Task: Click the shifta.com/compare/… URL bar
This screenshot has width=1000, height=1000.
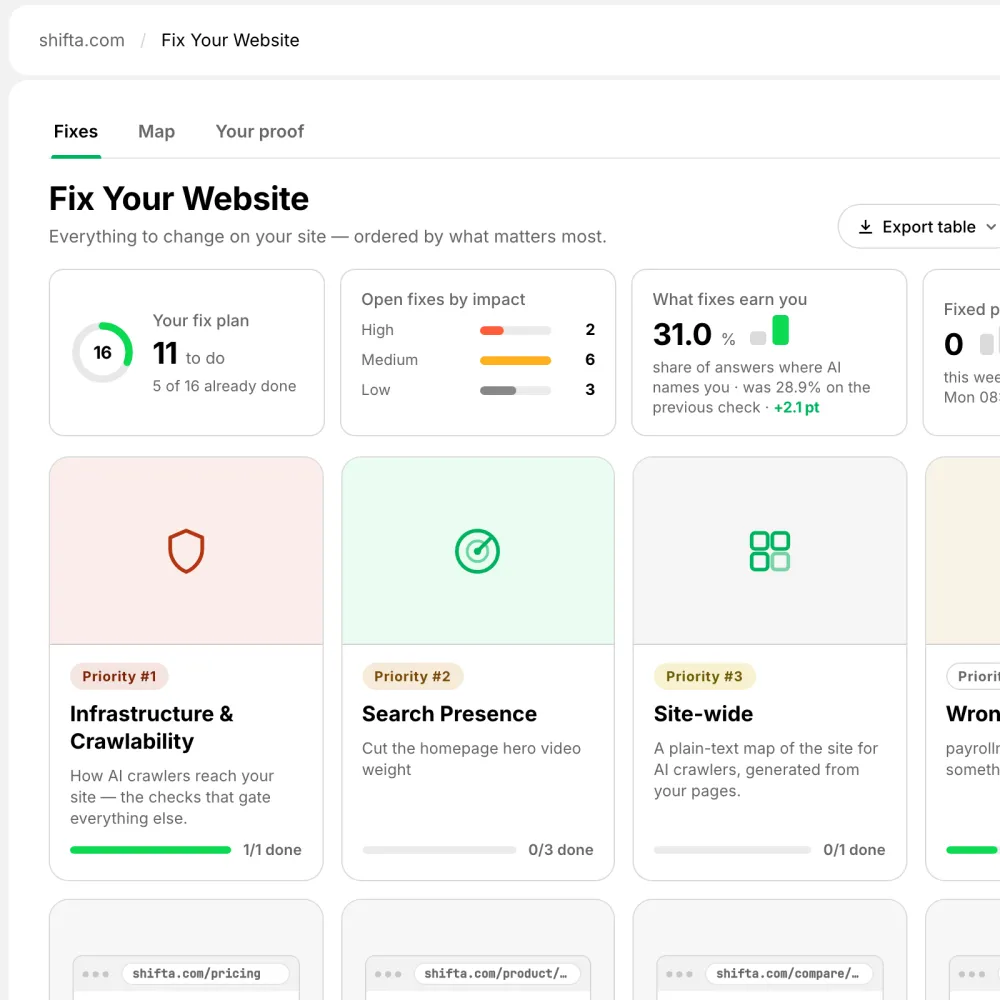Action: (x=789, y=974)
